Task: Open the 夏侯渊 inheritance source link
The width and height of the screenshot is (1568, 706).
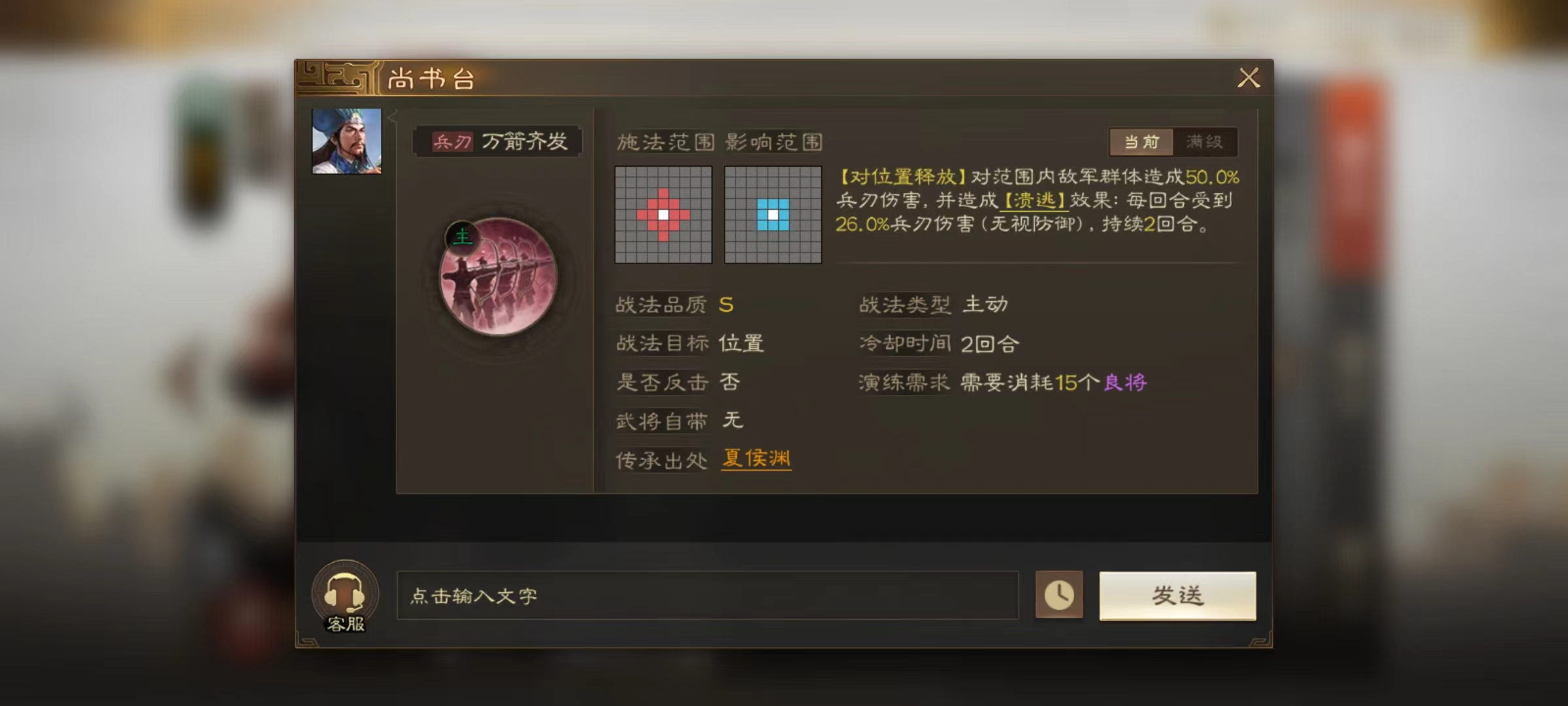Action: [x=757, y=459]
